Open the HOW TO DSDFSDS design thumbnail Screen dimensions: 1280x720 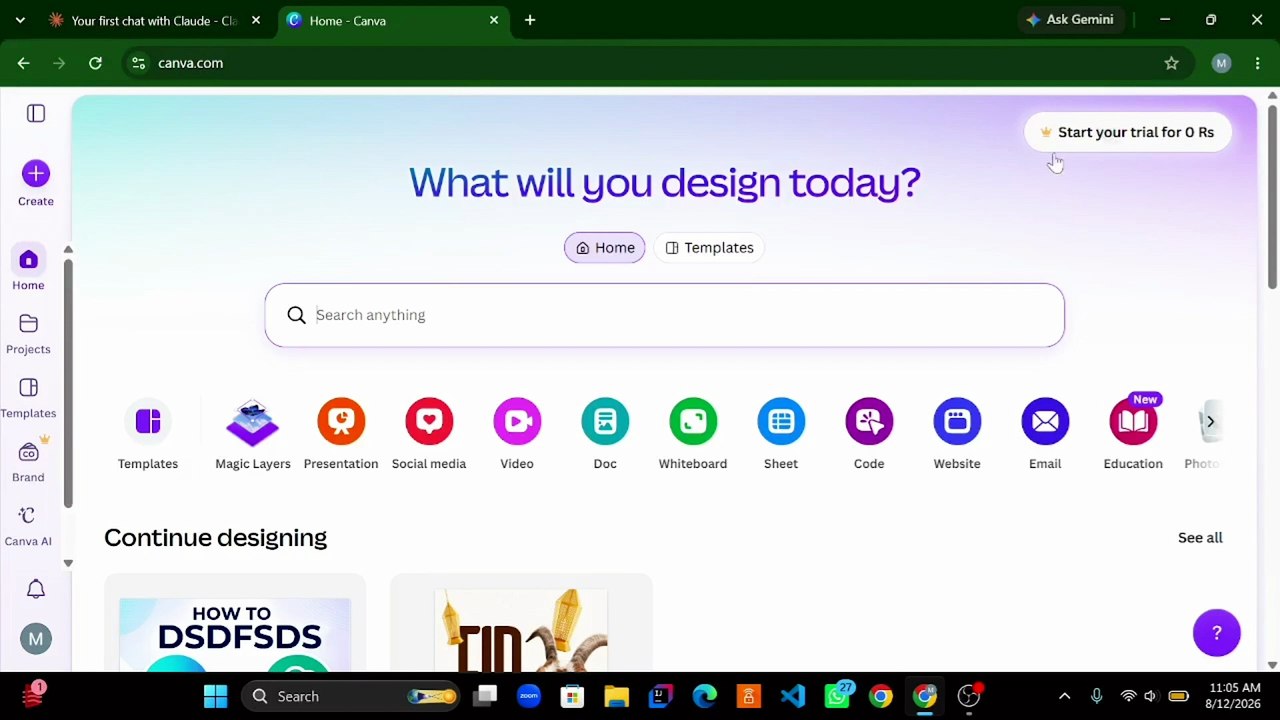[235, 623]
